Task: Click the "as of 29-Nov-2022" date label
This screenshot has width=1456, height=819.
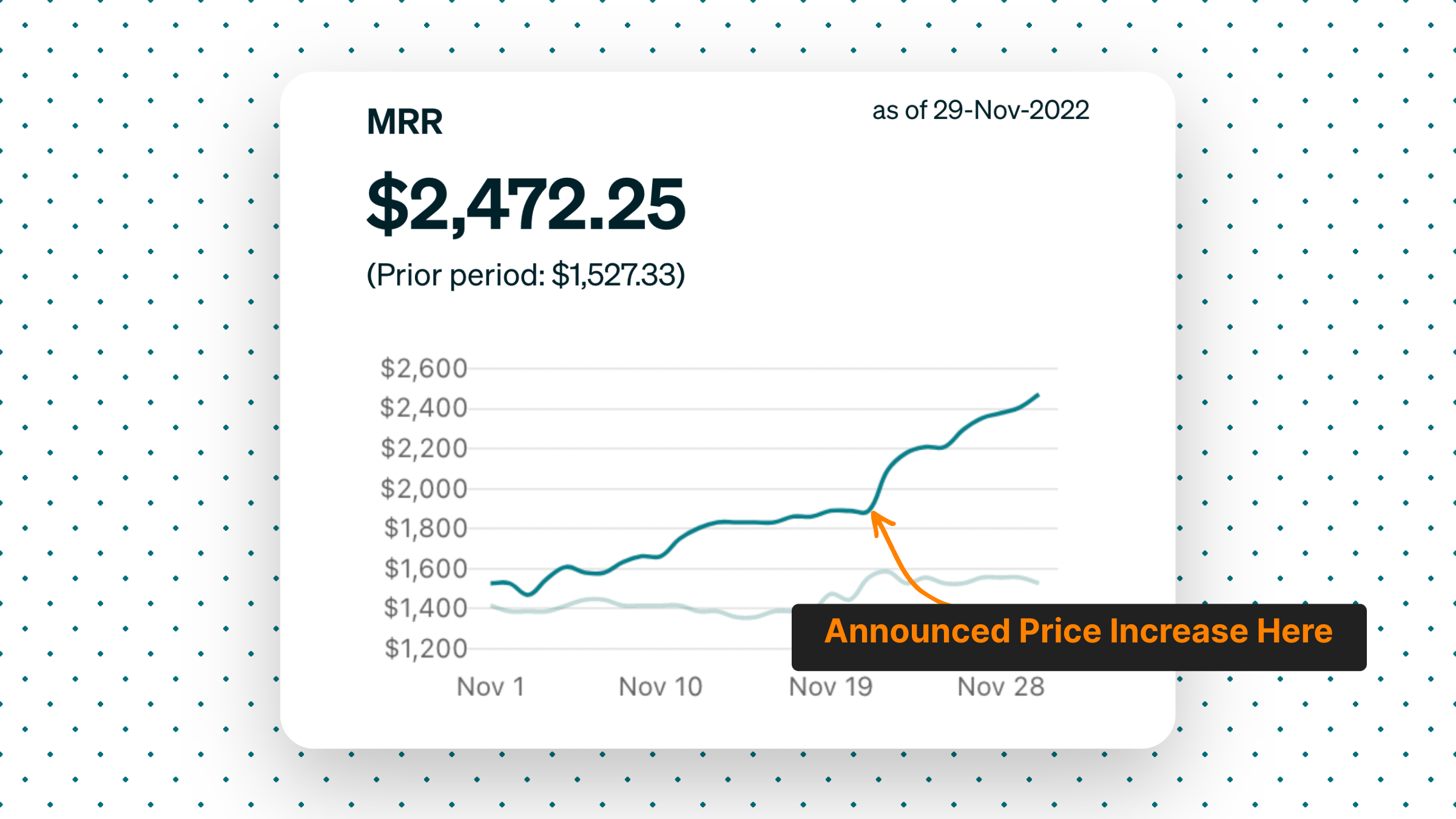Action: [x=980, y=110]
